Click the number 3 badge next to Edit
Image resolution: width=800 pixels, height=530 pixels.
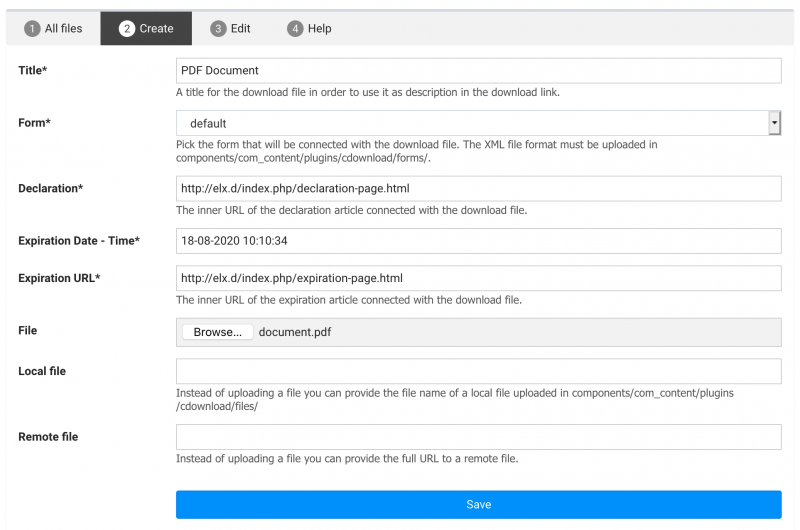click(218, 29)
